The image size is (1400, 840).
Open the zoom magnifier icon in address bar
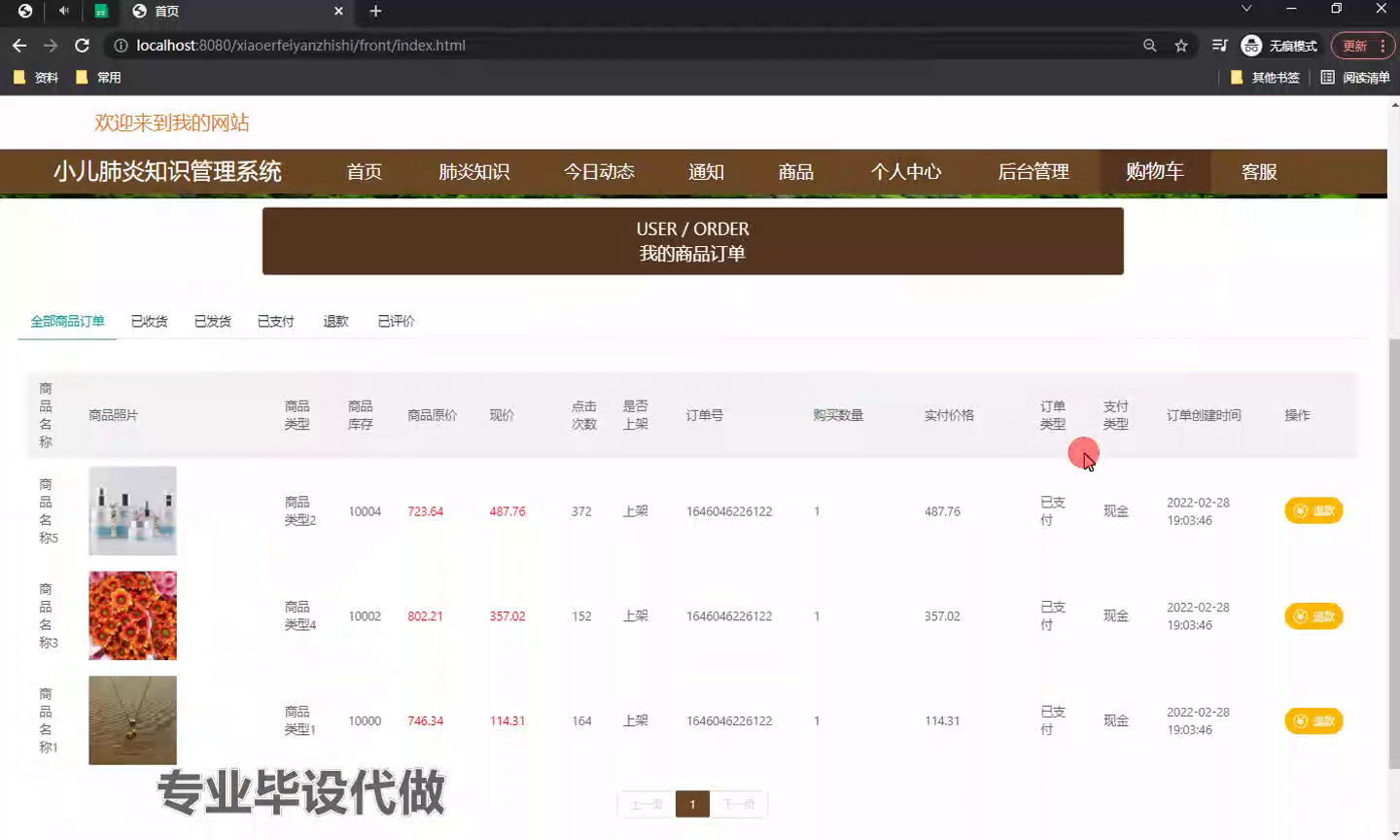coord(1149,46)
